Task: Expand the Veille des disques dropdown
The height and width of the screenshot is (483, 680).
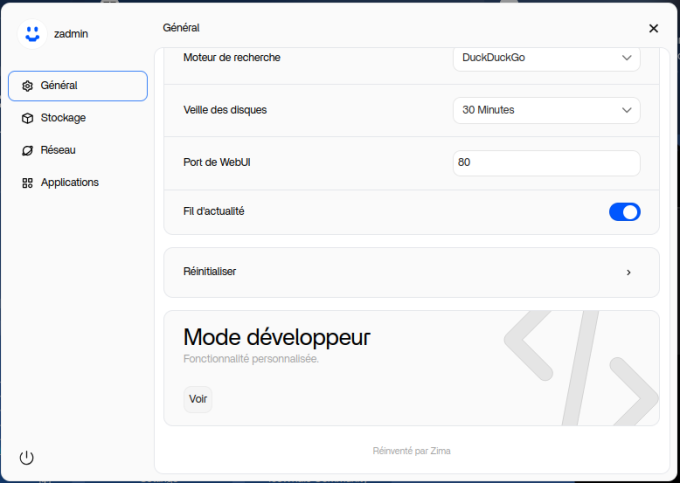Action: pos(546,110)
